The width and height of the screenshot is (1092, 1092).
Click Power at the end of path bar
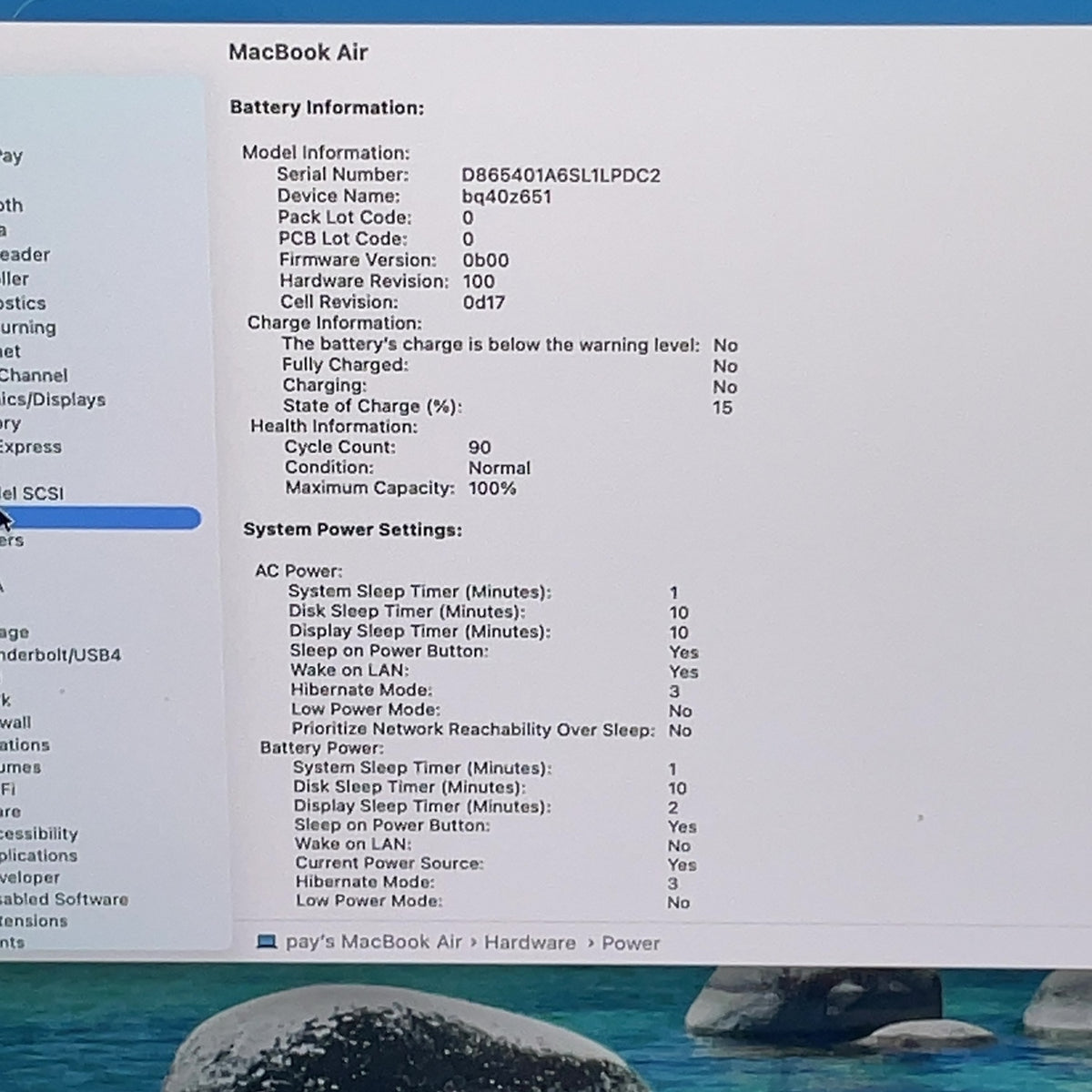[x=631, y=944]
